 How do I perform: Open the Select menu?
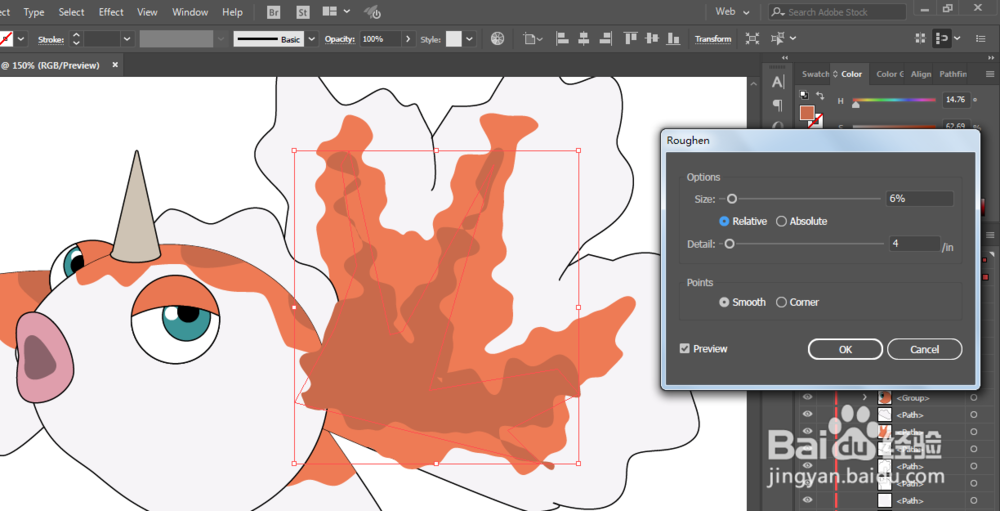[71, 12]
